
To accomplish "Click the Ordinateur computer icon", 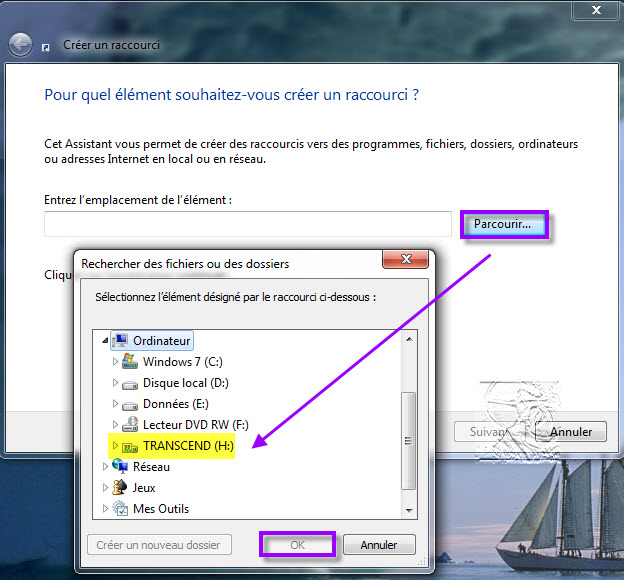I will tap(120, 341).
